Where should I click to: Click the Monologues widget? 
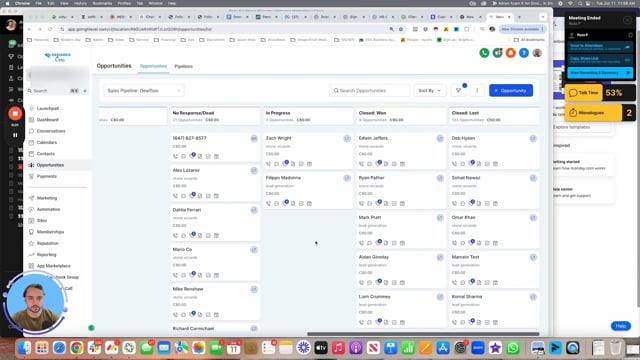pyautogui.click(x=600, y=113)
